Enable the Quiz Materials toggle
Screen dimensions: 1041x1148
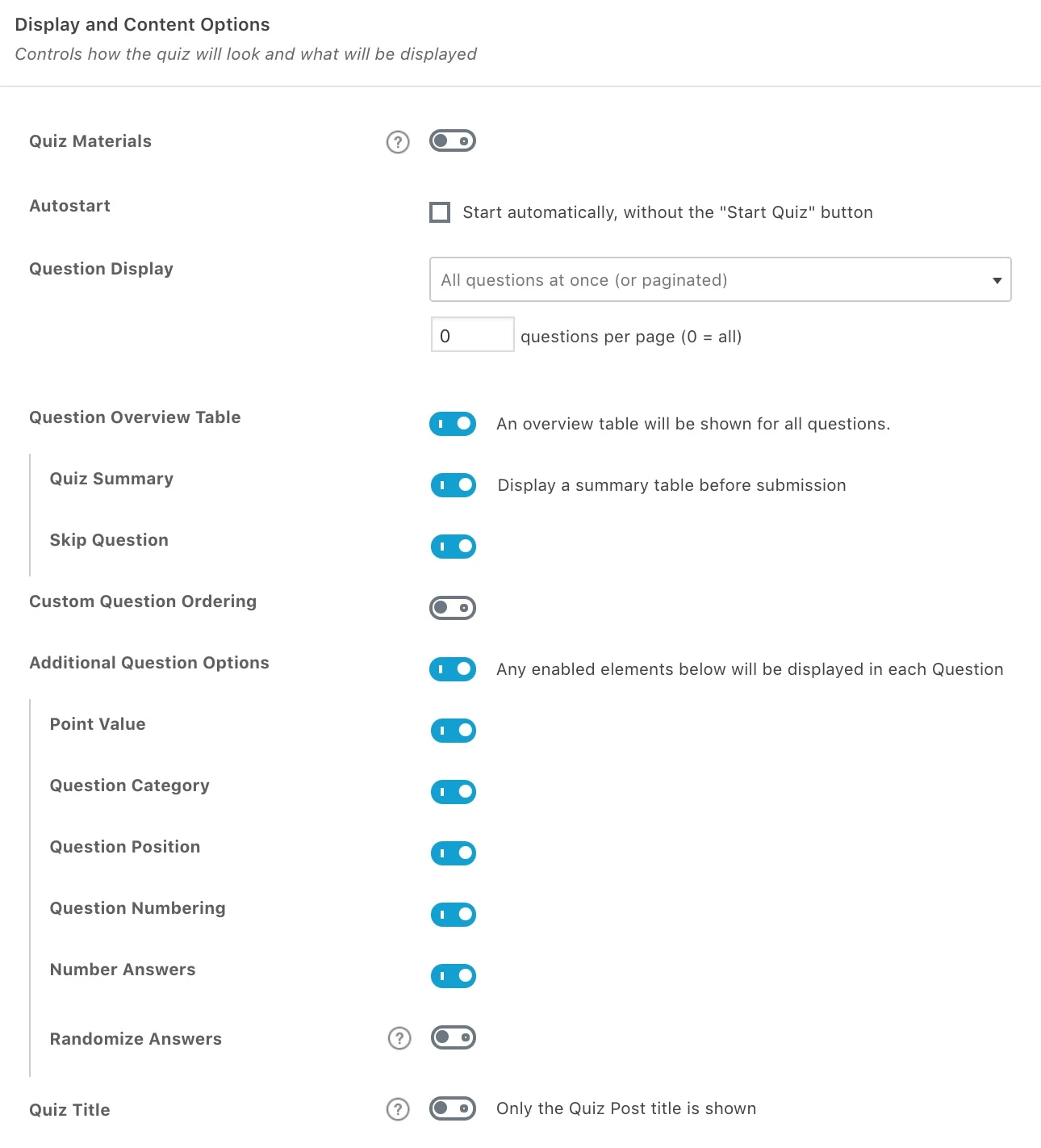click(x=453, y=141)
